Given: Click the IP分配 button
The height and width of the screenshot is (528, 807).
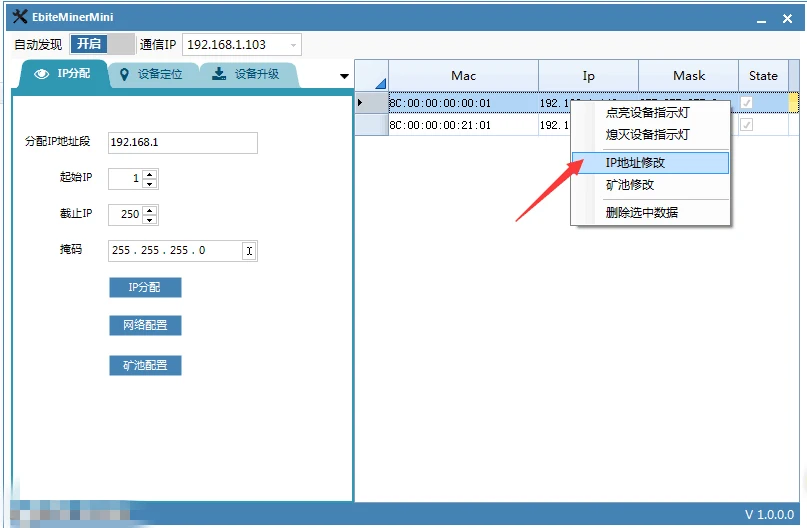Looking at the screenshot, I should (x=145, y=287).
